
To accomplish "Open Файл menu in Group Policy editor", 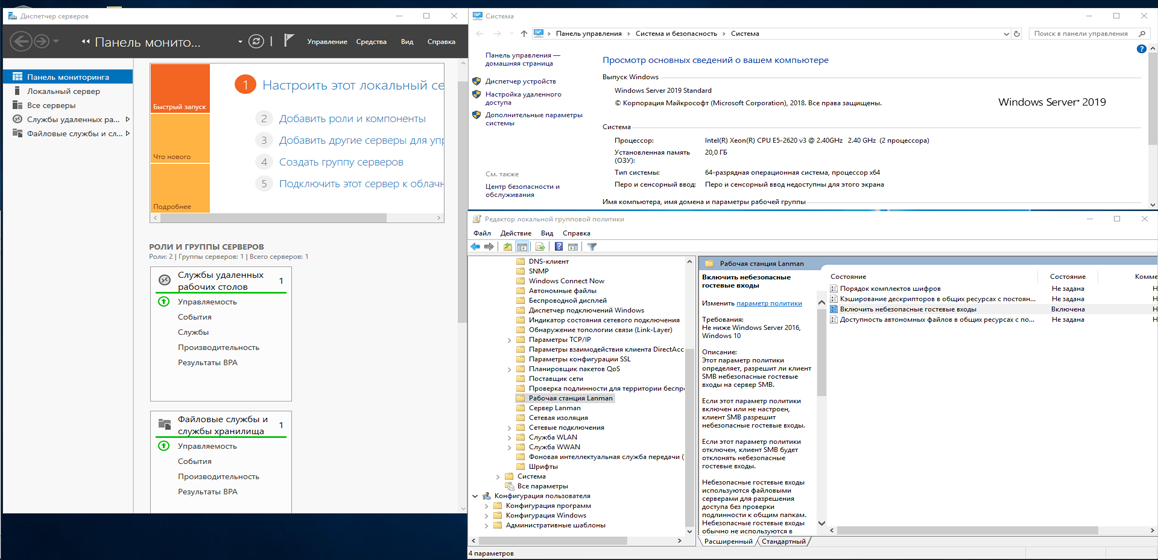I will tap(482, 233).
